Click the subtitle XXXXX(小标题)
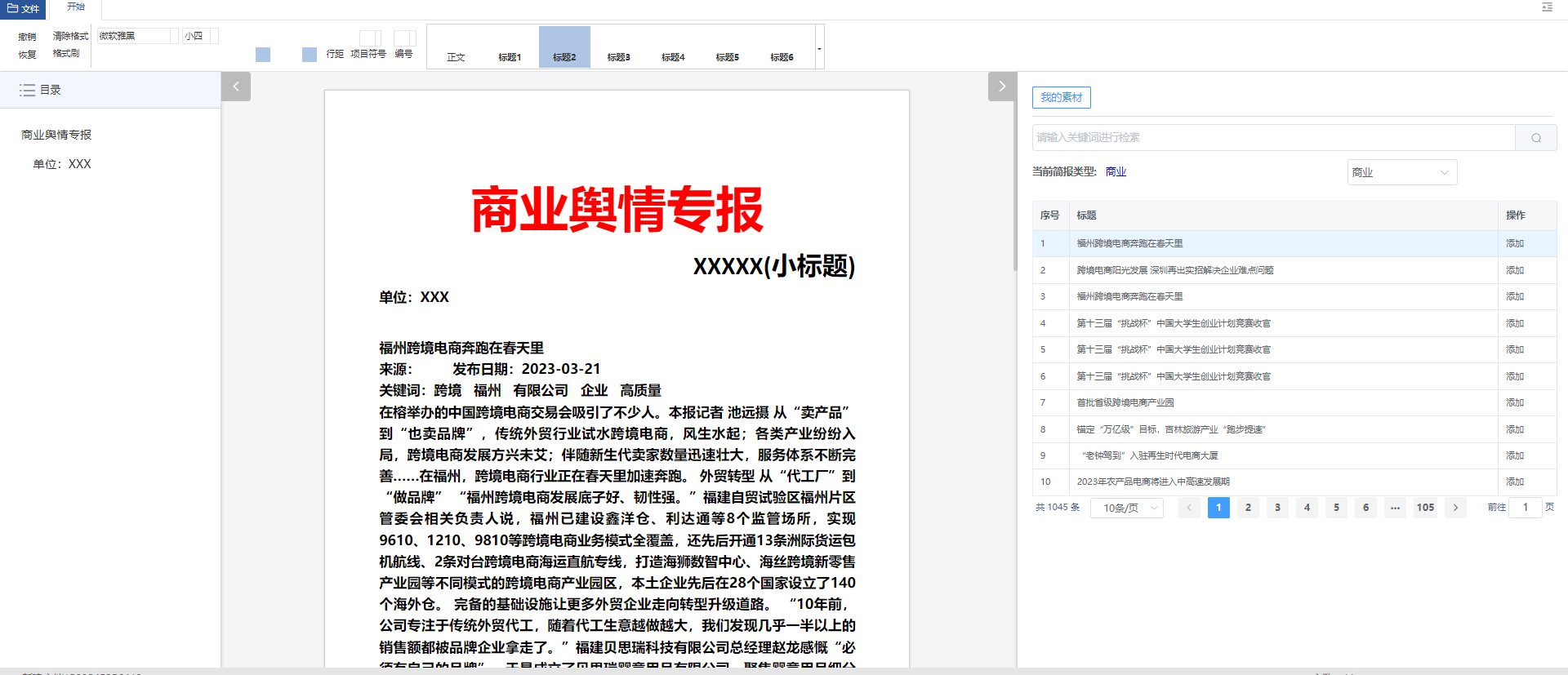 tap(774, 266)
